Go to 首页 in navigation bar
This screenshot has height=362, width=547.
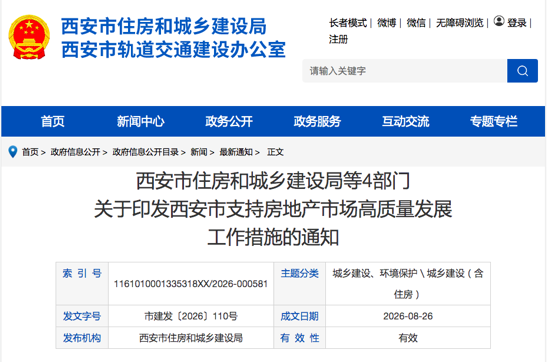pos(53,121)
